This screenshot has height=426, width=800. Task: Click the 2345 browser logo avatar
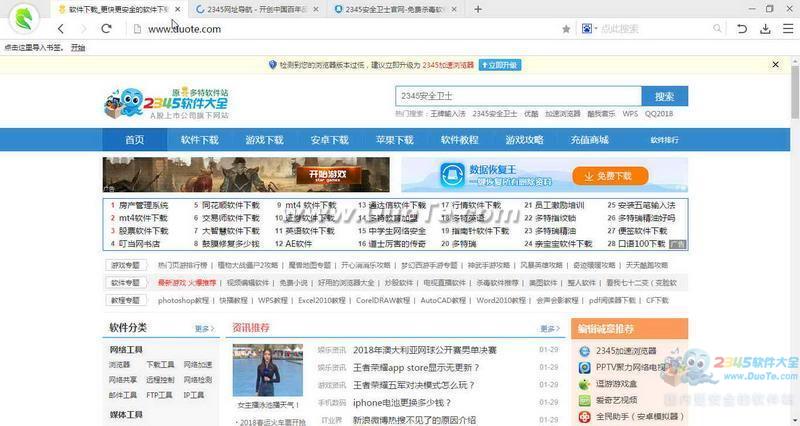point(23,18)
